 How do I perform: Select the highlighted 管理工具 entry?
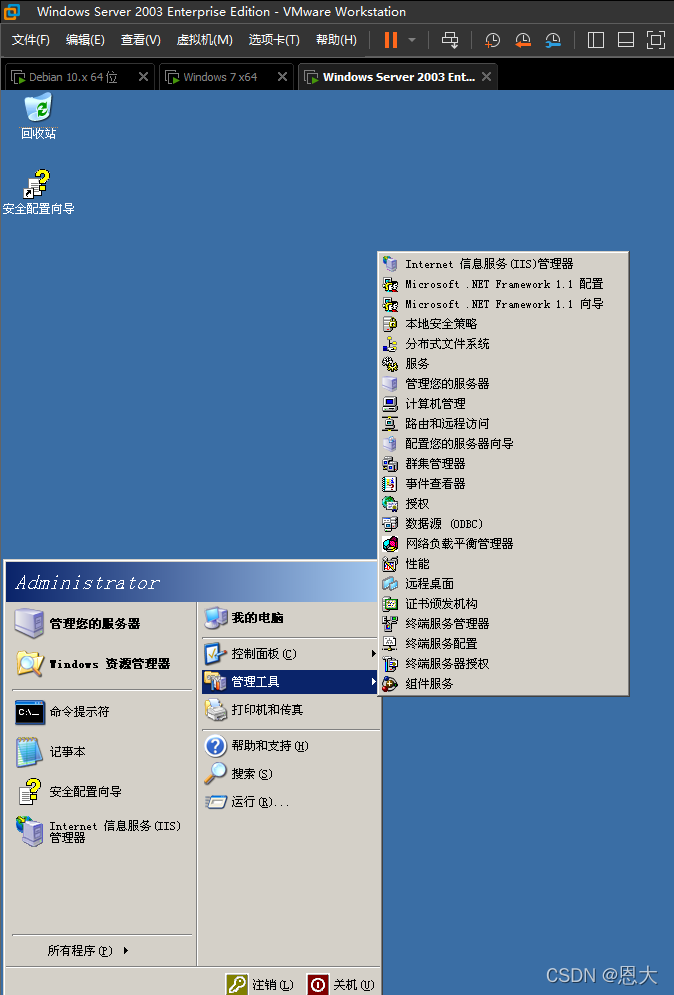pos(290,682)
